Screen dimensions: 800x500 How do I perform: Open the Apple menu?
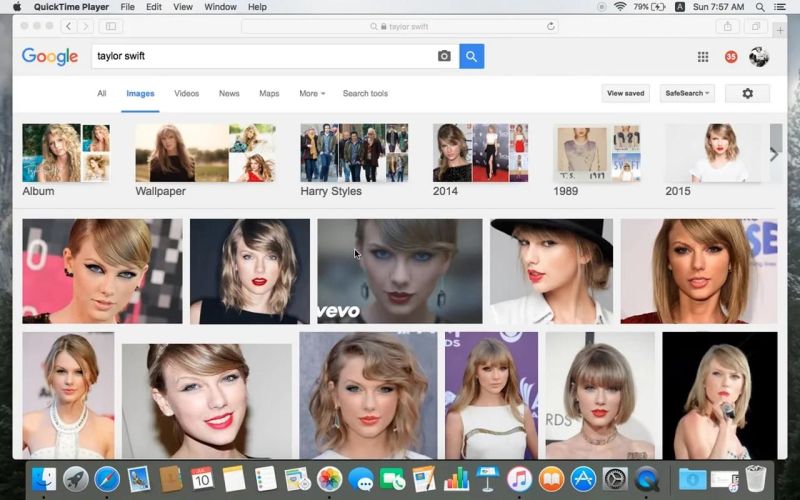17,7
